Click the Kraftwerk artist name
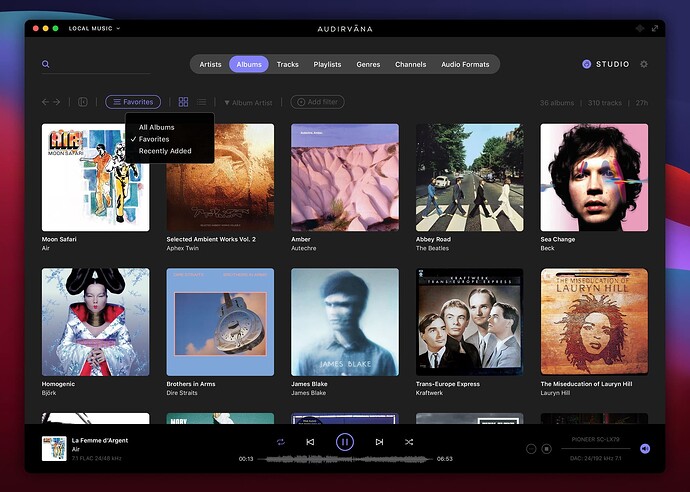Screen dimensions: 690x492 click(x=429, y=393)
